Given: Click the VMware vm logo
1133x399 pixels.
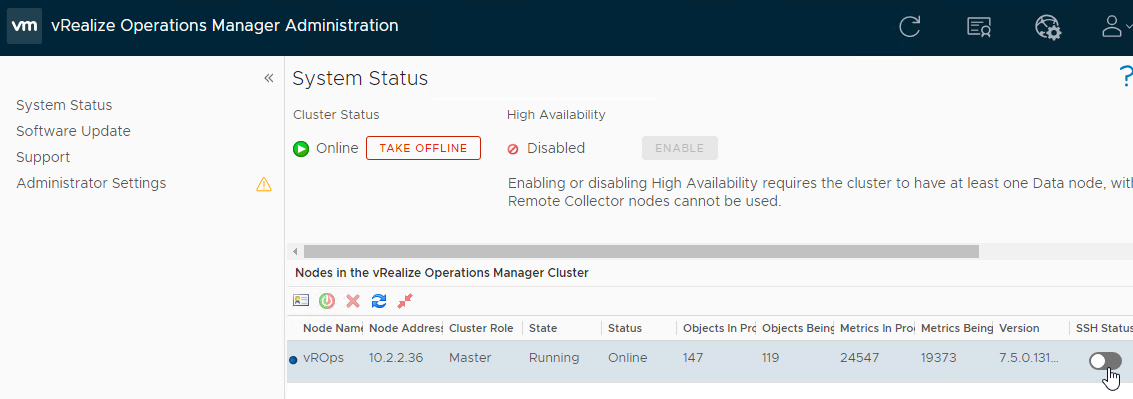Looking at the screenshot, I should coord(25,26).
